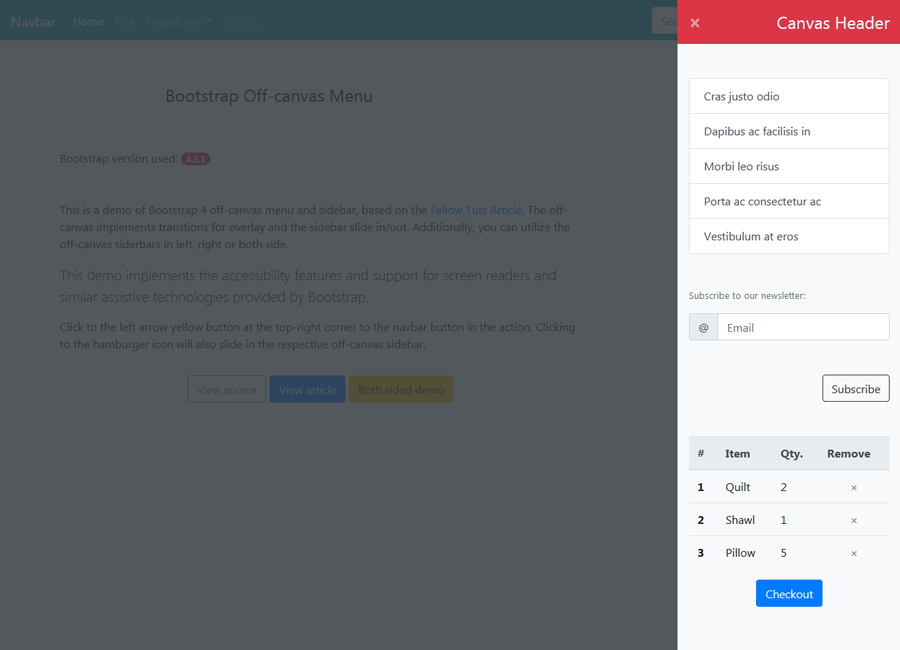The height and width of the screenshot is (650, 900).
Task: Select the Link item in navbar
Action: (x=125, y=21)
